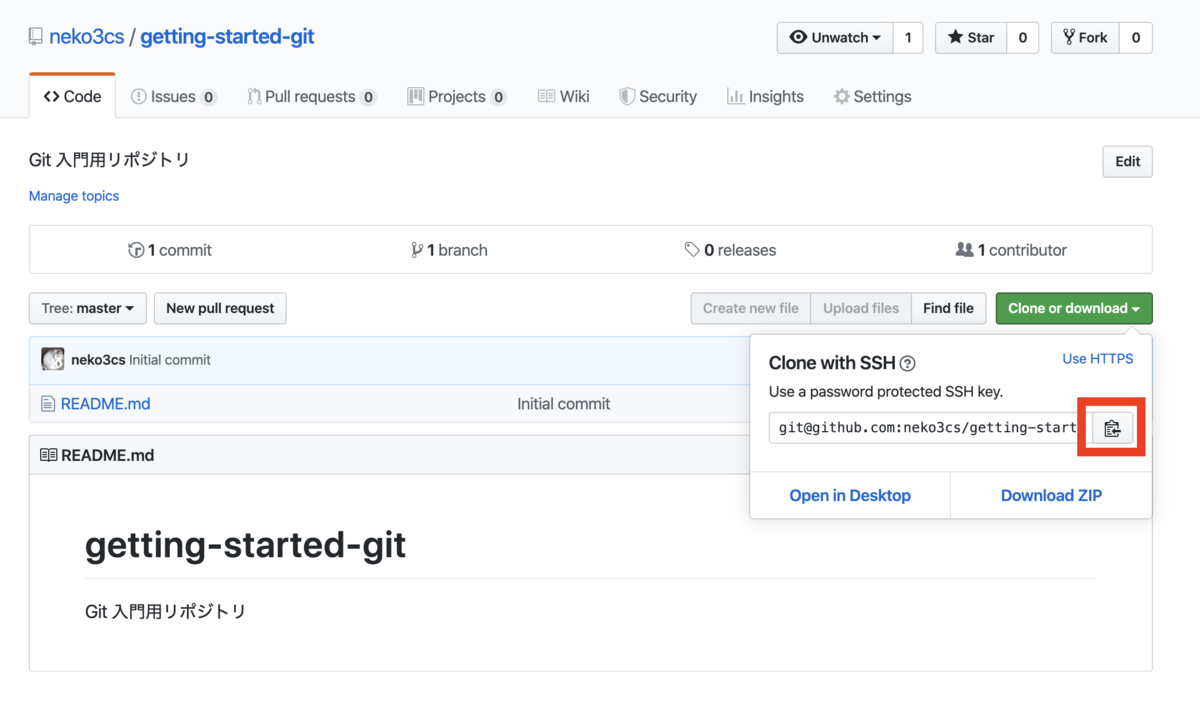1200x704 pixels.
Task: Open the getting-started-git repository link
Action: (227, 37)
